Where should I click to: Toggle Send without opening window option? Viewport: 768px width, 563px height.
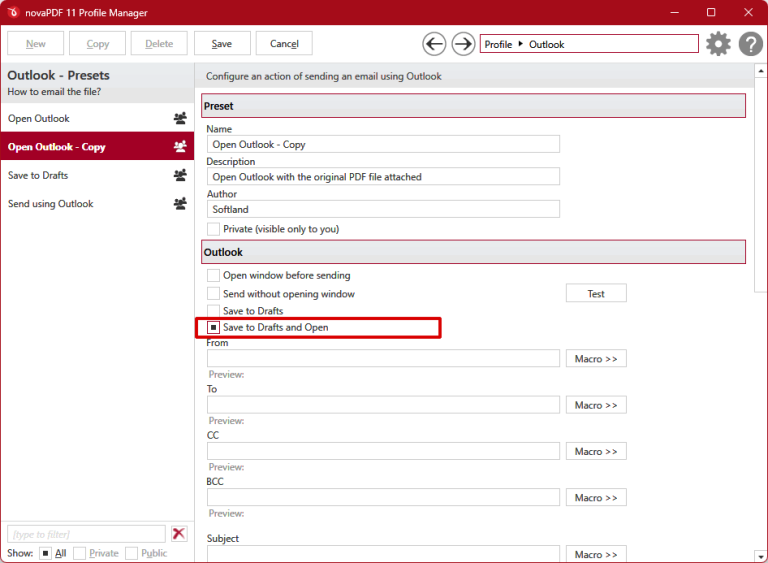(x=213, y=294)
